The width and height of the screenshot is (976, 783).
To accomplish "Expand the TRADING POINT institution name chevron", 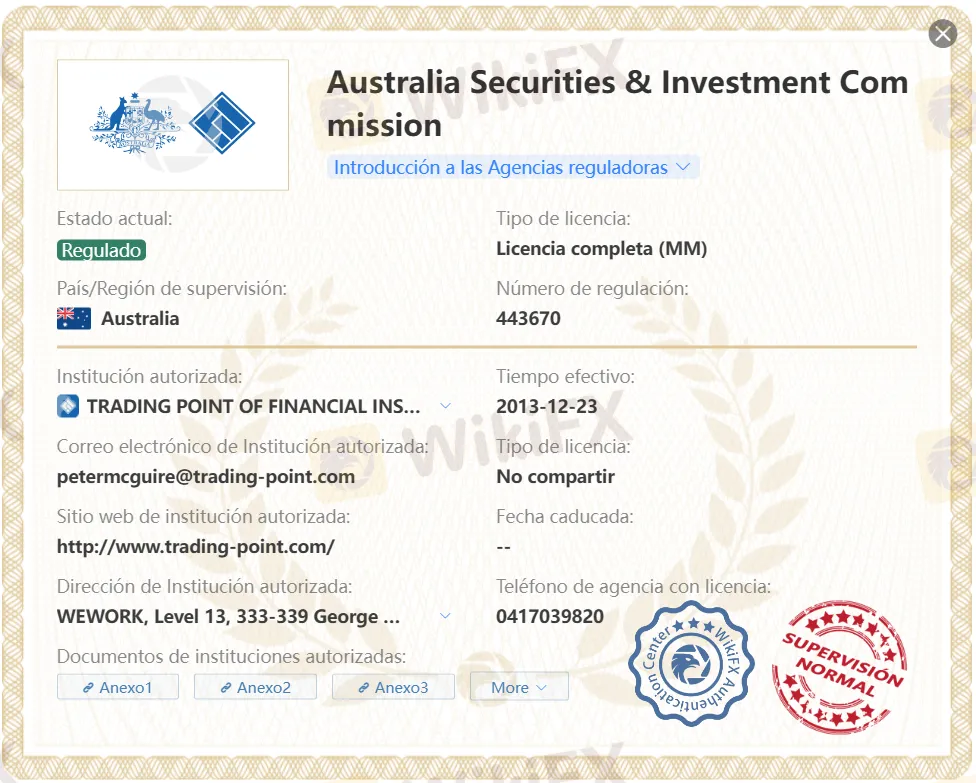I will coord(446,406).
